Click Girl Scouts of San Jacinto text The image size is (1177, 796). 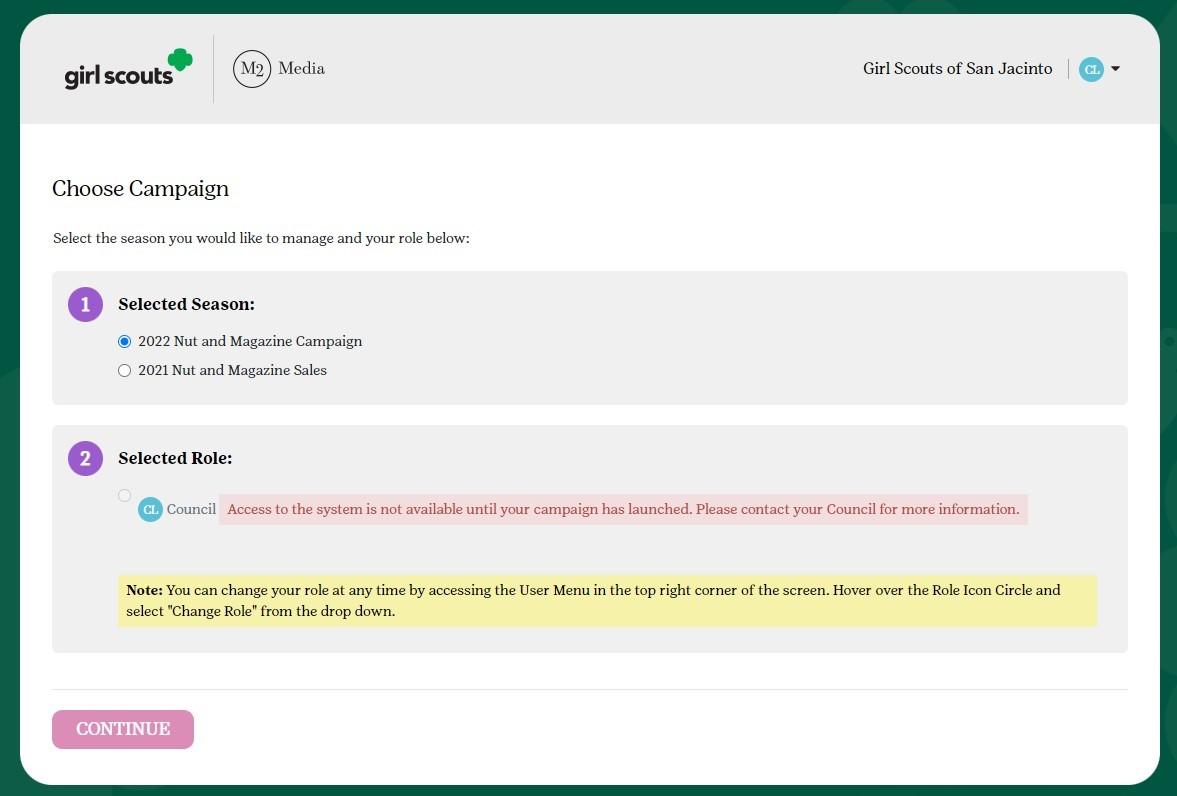tap(957, 68)
